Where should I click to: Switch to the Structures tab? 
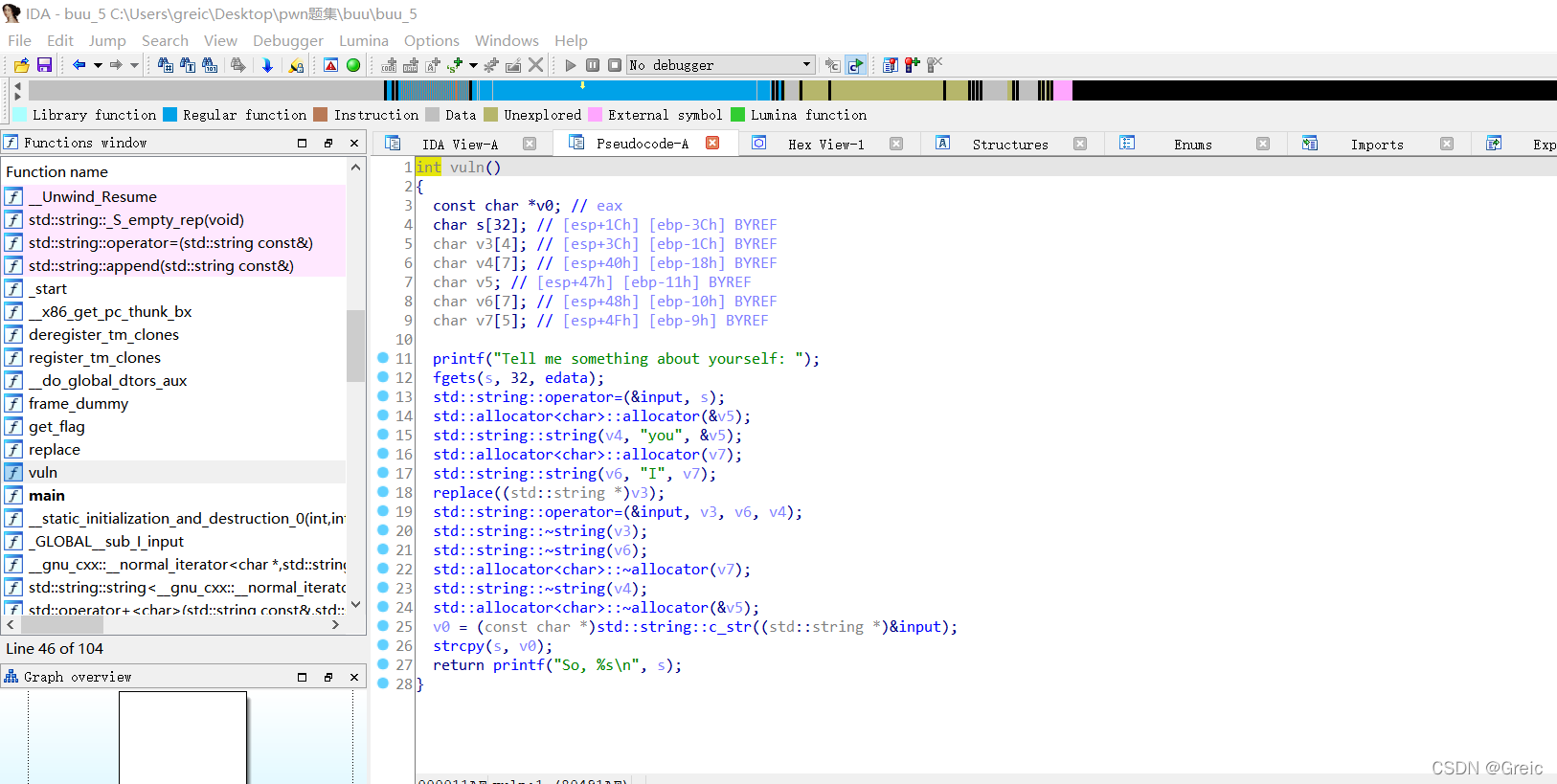click(1010, 145)
